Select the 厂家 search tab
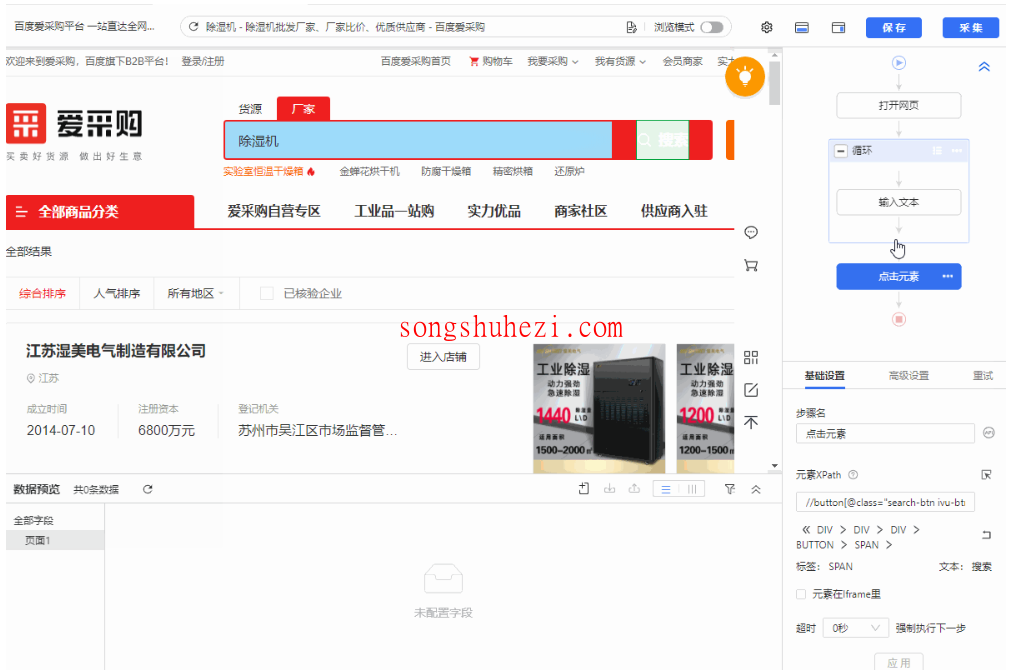1021x670 pixels. click(x=303, y=108)
